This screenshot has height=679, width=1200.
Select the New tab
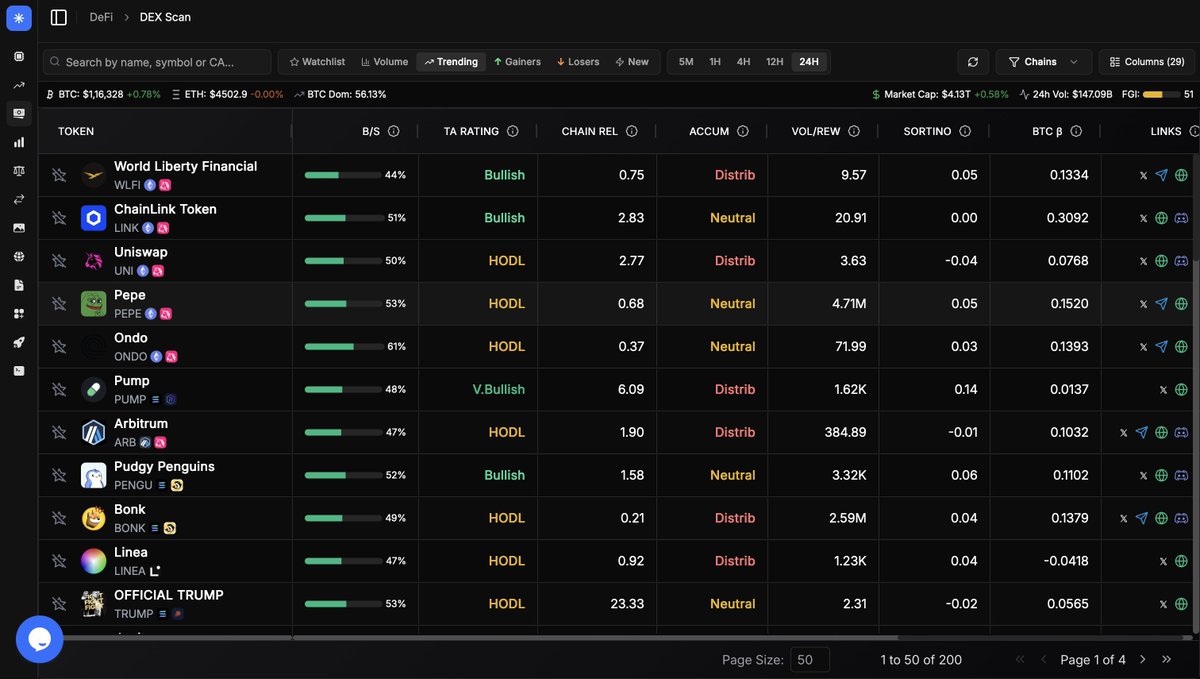[x=632, y=62]
